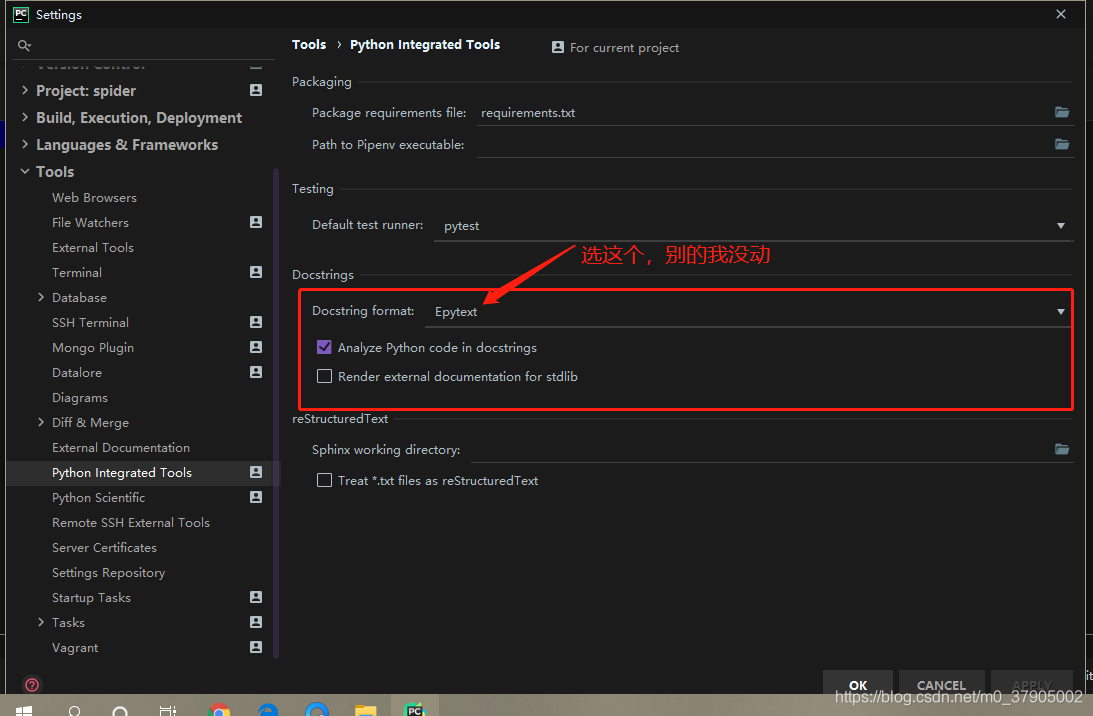Open the Windows Start menu

point(24,710)
